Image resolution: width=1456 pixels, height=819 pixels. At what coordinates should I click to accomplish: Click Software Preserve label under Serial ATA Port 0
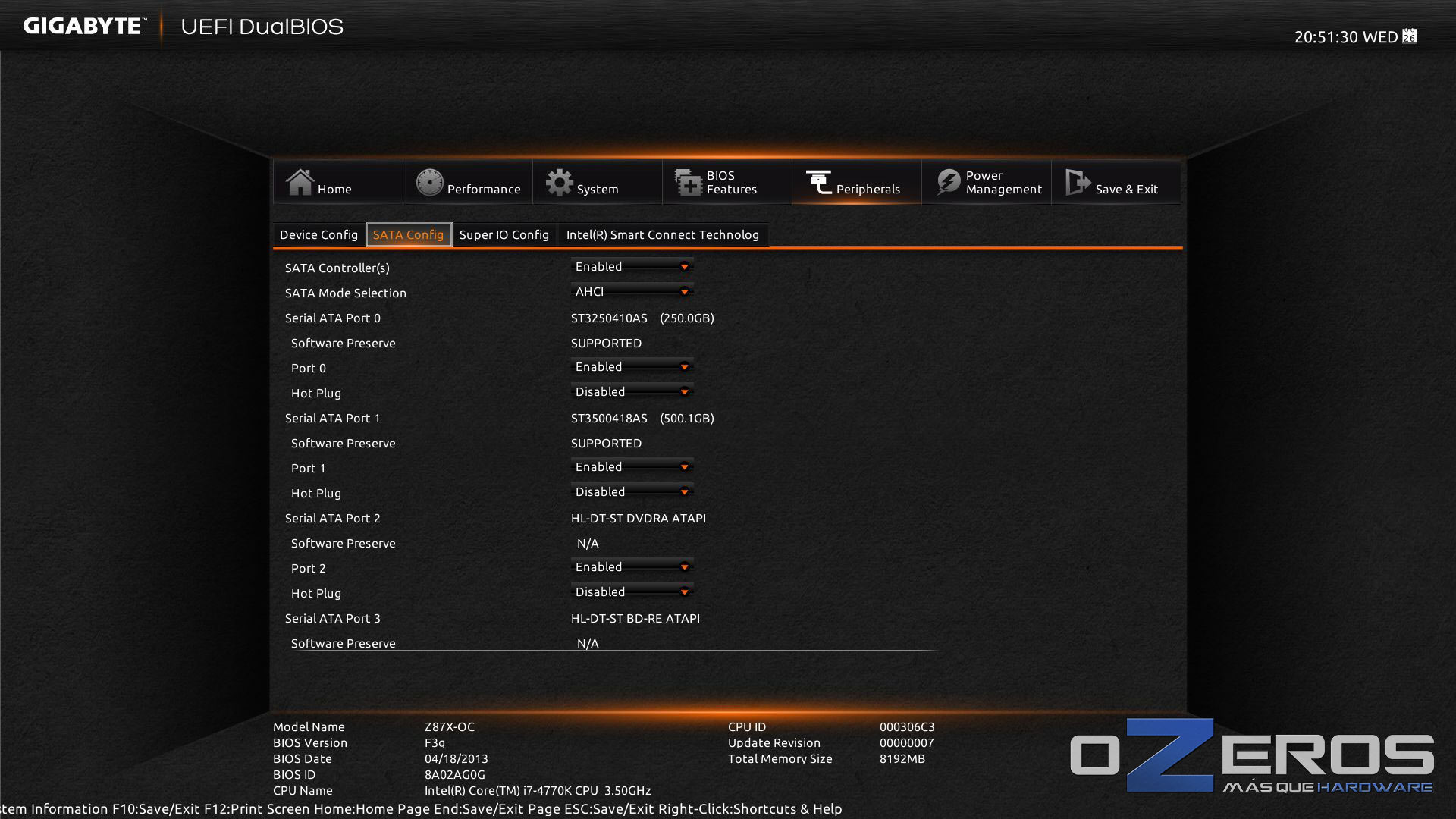[344, 343]
